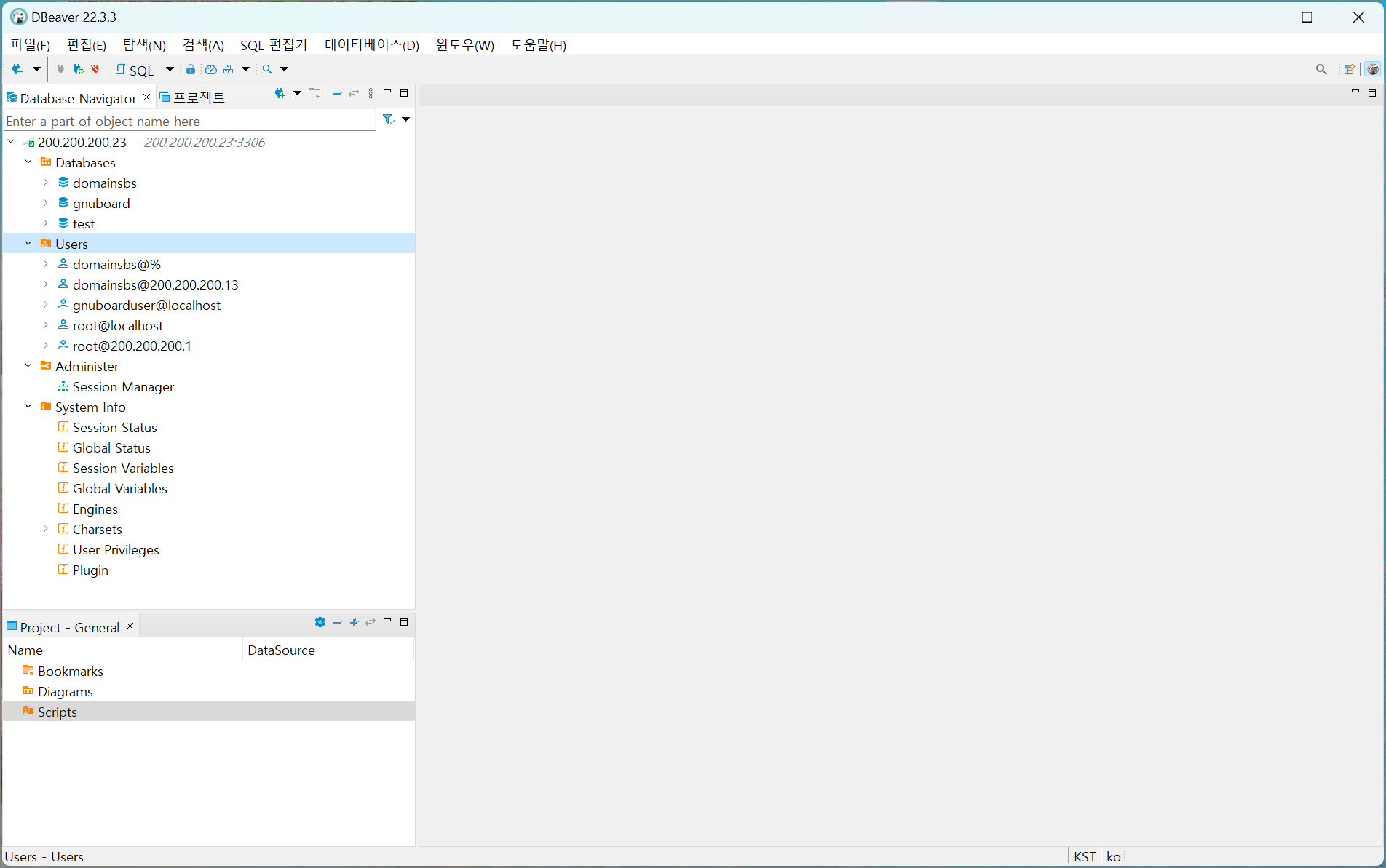This screenshot has width=1386, height=868.
Task: Open the SQL editor dropdown arrow
Action: click(170, 69)
